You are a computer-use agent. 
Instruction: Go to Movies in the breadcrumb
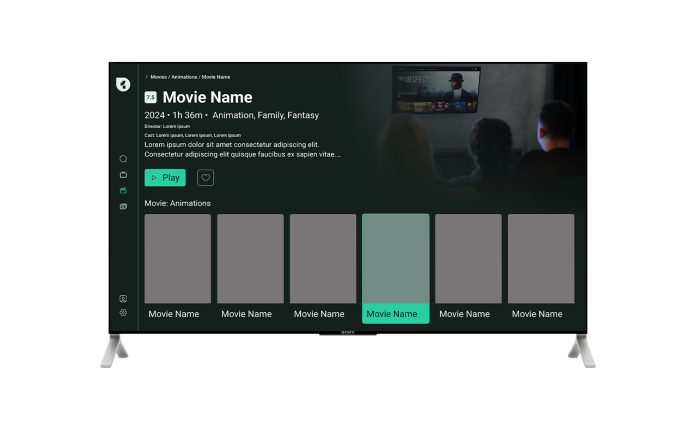click(158, 77)
